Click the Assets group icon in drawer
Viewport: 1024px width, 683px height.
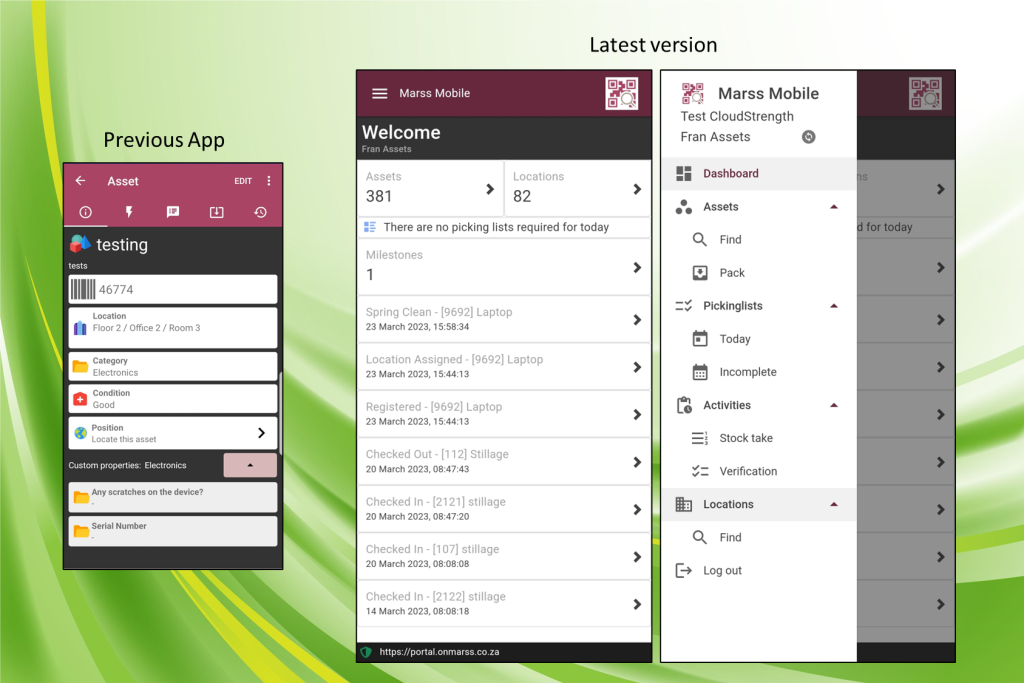pyautogui.click(x=684, y=207)
